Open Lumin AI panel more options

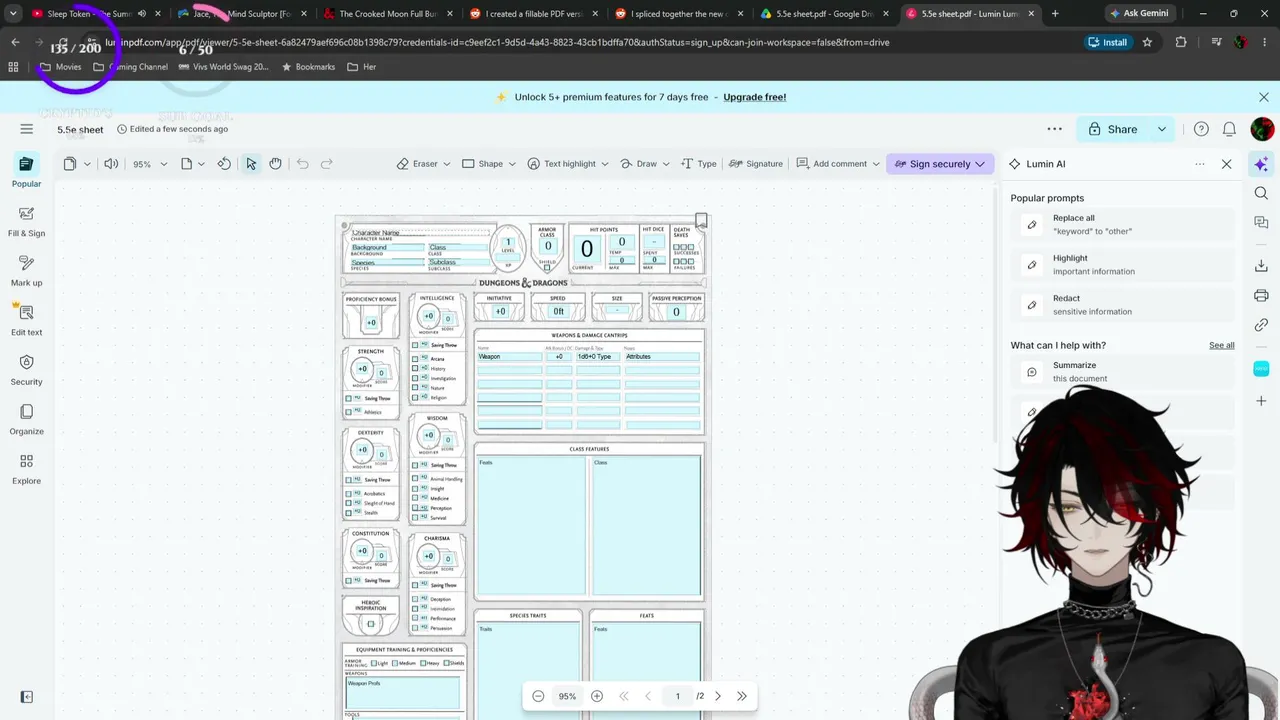click(1200, 164)
